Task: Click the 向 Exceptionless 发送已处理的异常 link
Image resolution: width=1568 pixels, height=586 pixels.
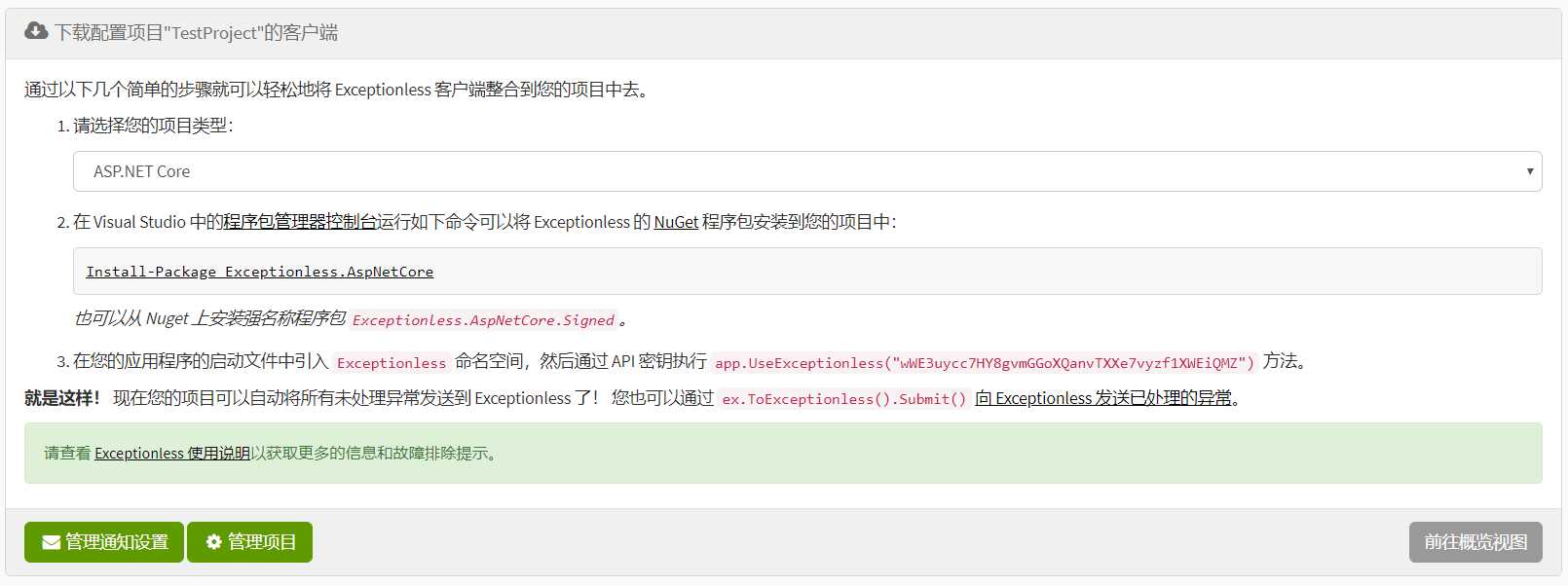Action: pos(1103,398)
